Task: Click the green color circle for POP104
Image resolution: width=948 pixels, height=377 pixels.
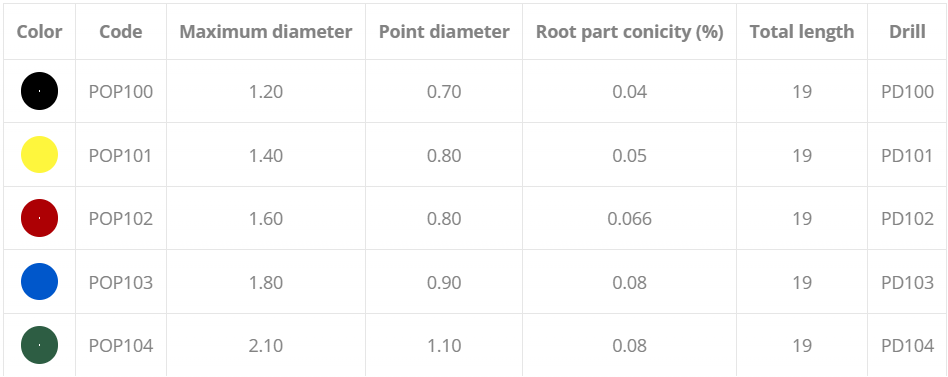Action: pyautogui.click(x=39, y=345)
